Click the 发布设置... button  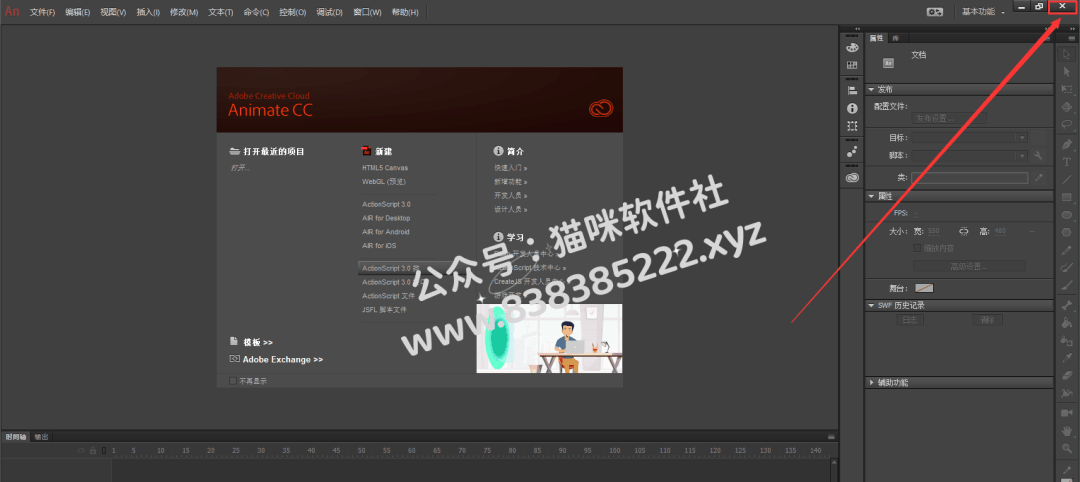pyautogui.click(x=949, y=118)
